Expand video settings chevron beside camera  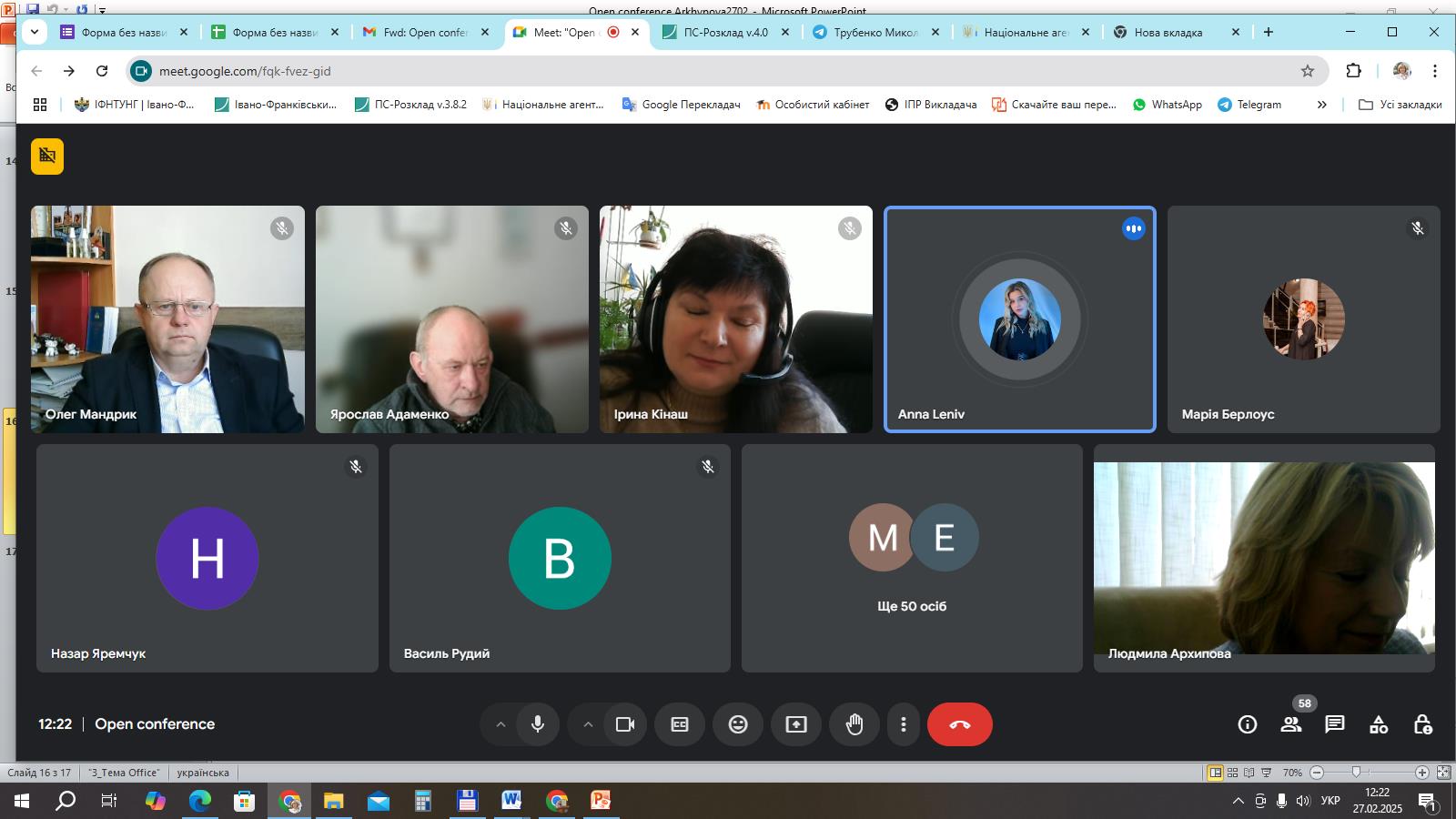(x=588, y=724)
